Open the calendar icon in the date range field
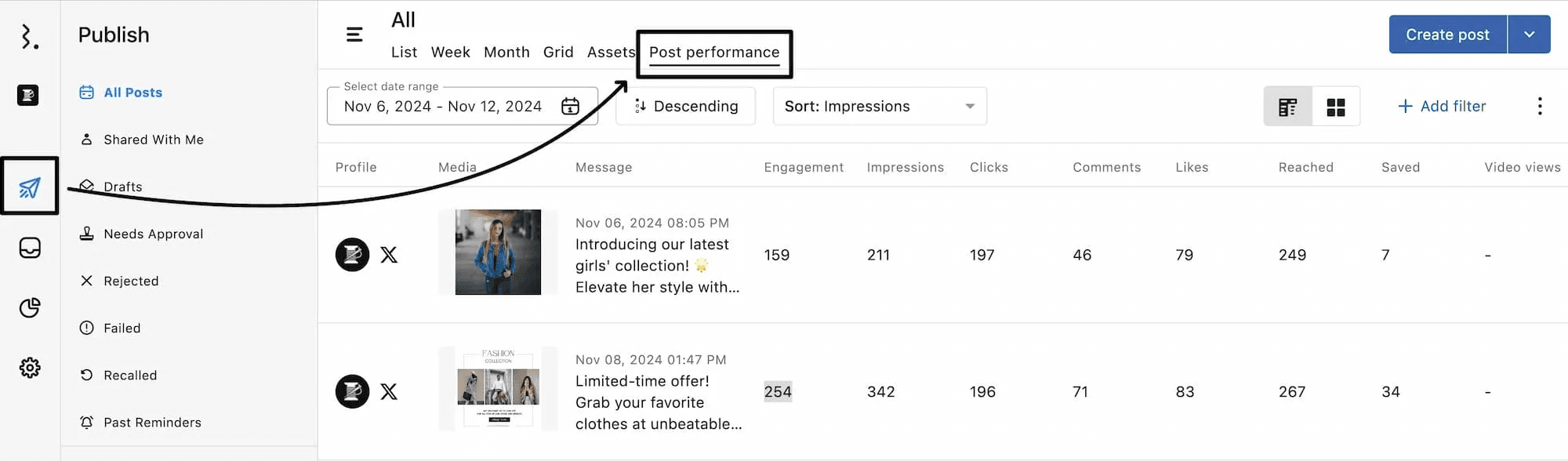The width and height of the screenshot is (1568, 461). point(571,106)
